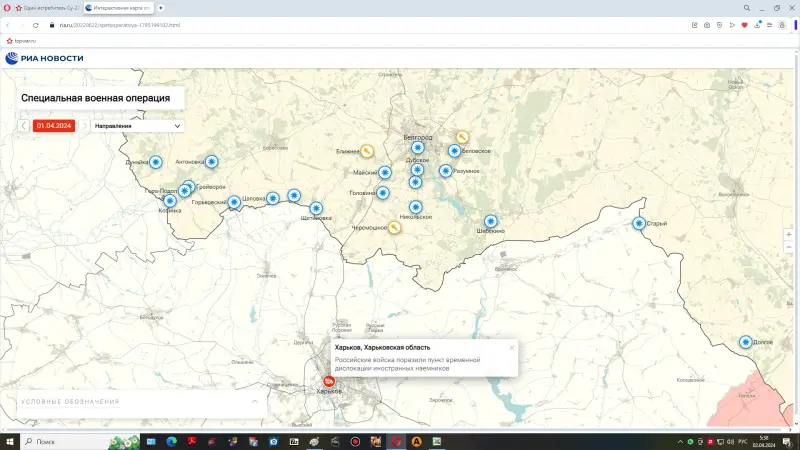Screen dimensions: 800x450
Task: Zoom in the map with plus button
Action: pyautogui.click(x=789, y=234)
